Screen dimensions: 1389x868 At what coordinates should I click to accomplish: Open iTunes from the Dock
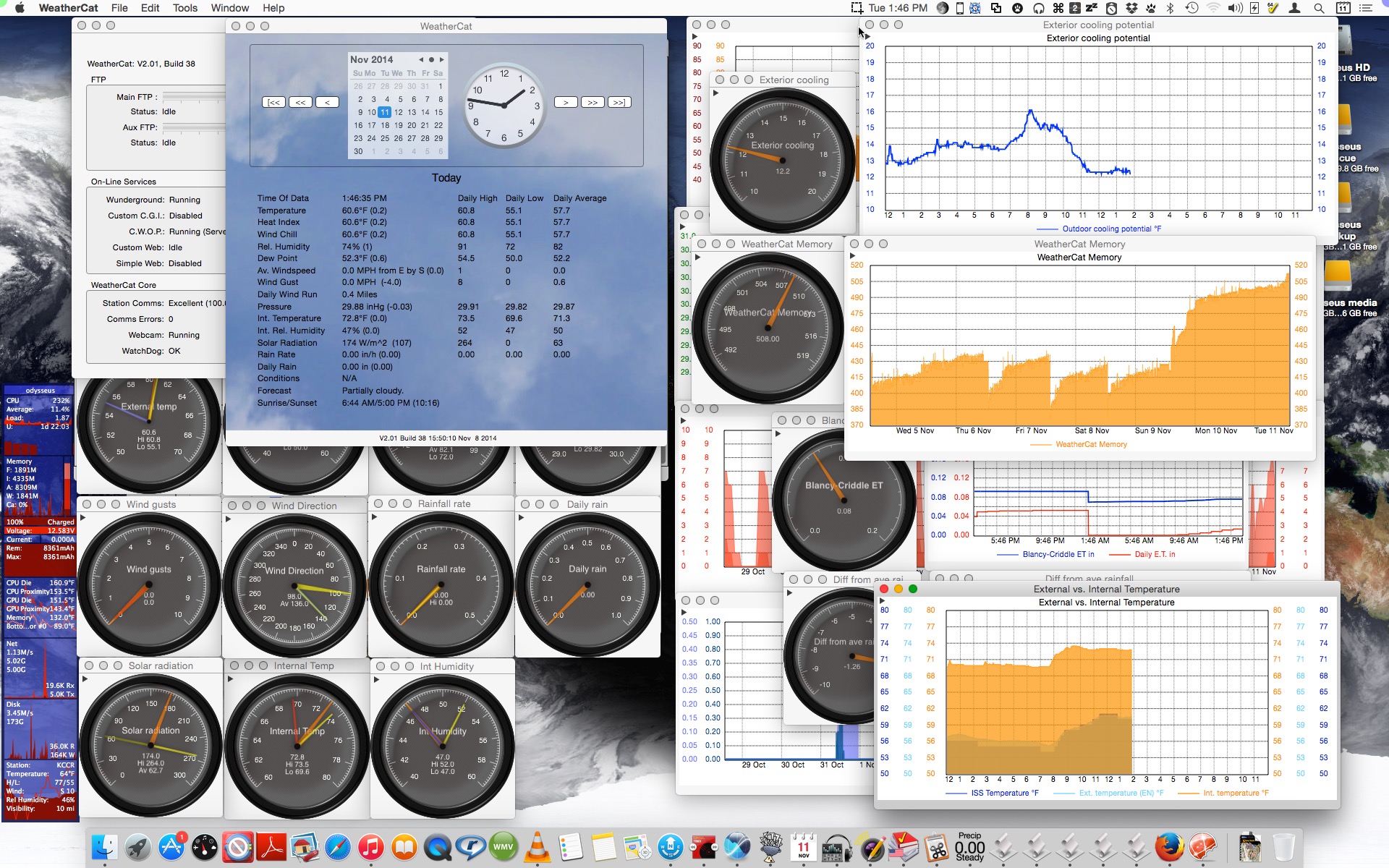[x=371, y=847]
